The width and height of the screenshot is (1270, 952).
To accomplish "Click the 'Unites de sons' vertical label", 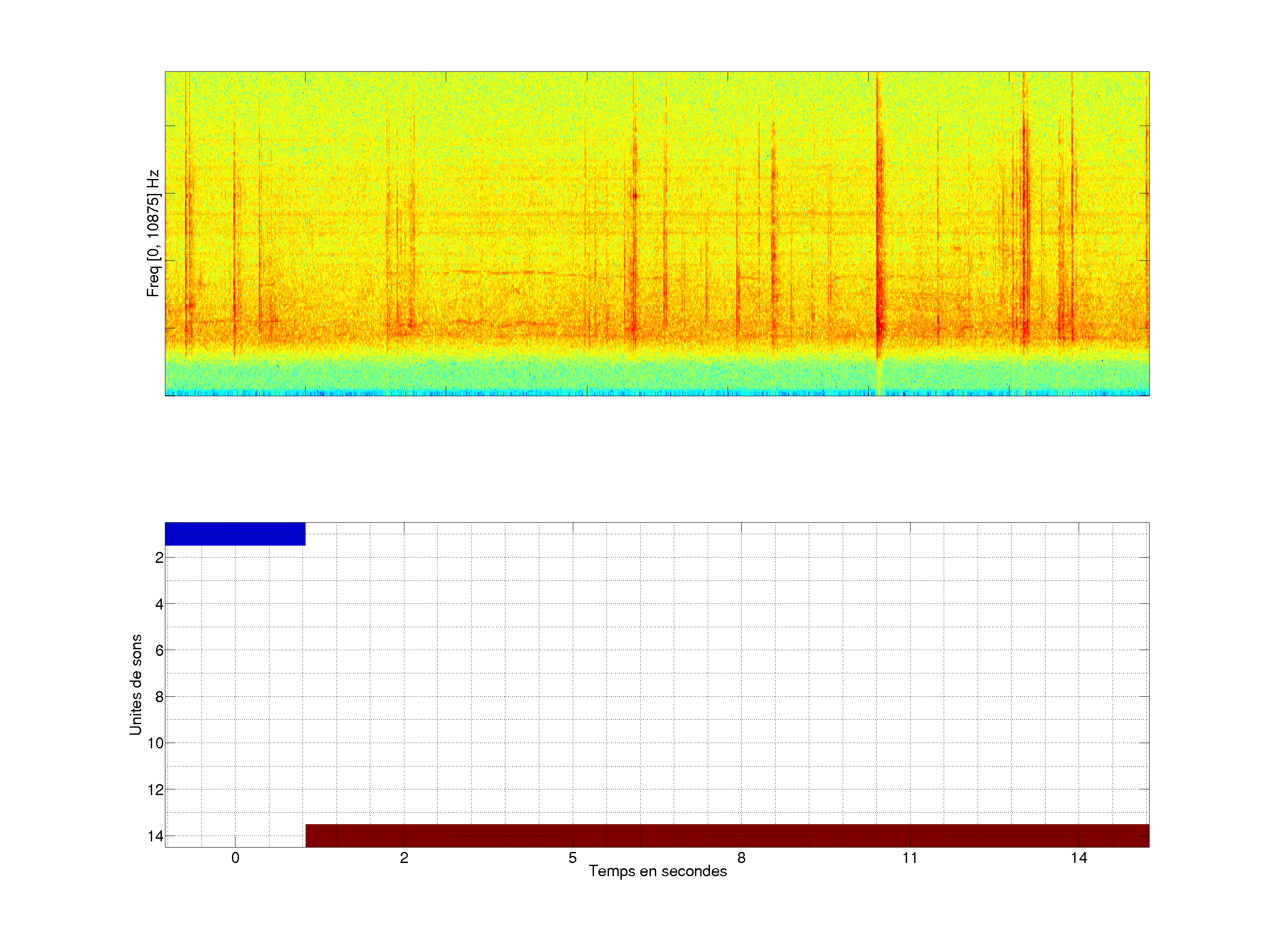I will tap(135, 684).
